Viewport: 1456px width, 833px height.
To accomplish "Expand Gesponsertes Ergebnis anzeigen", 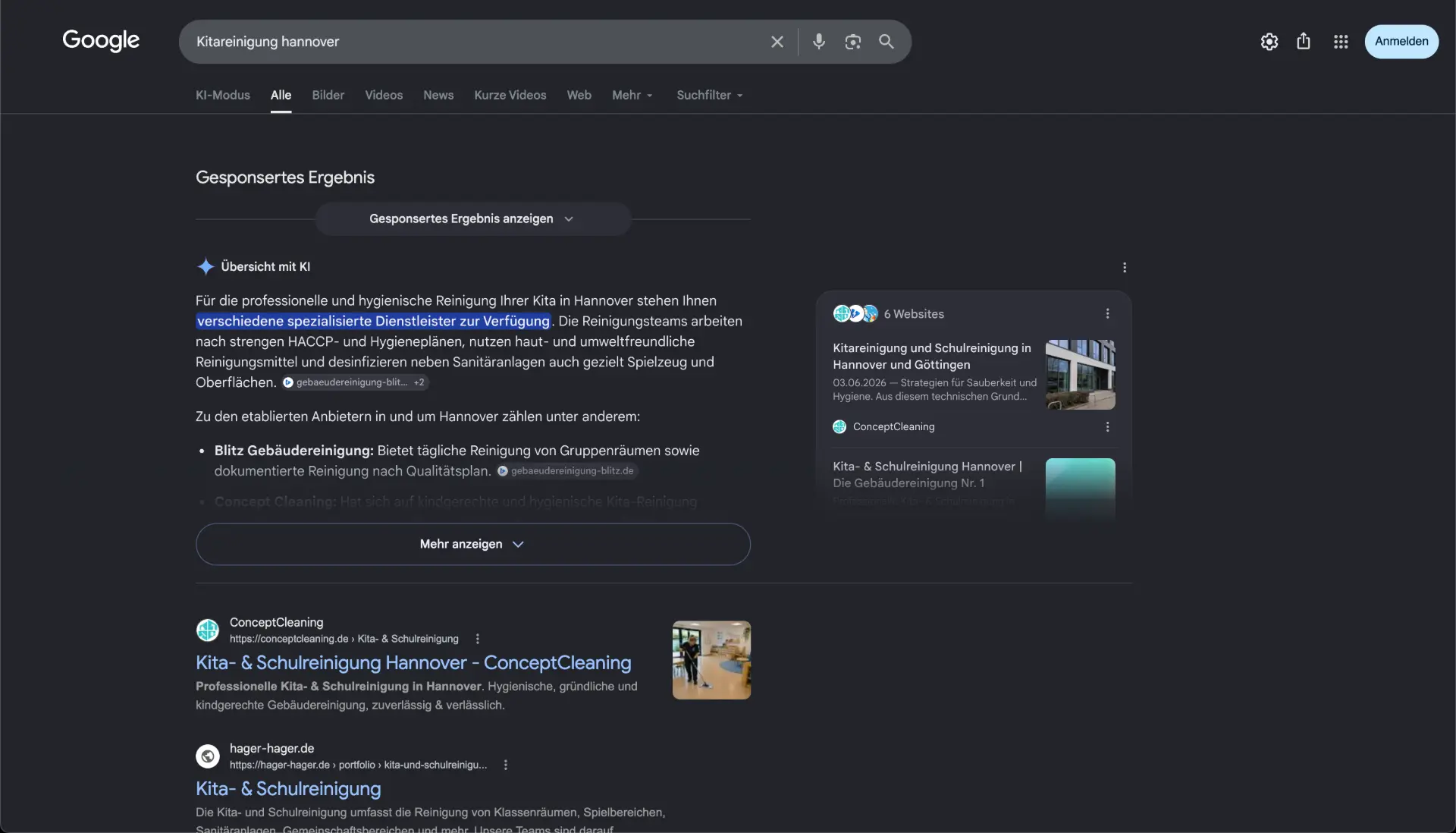I will coord(473,218).
